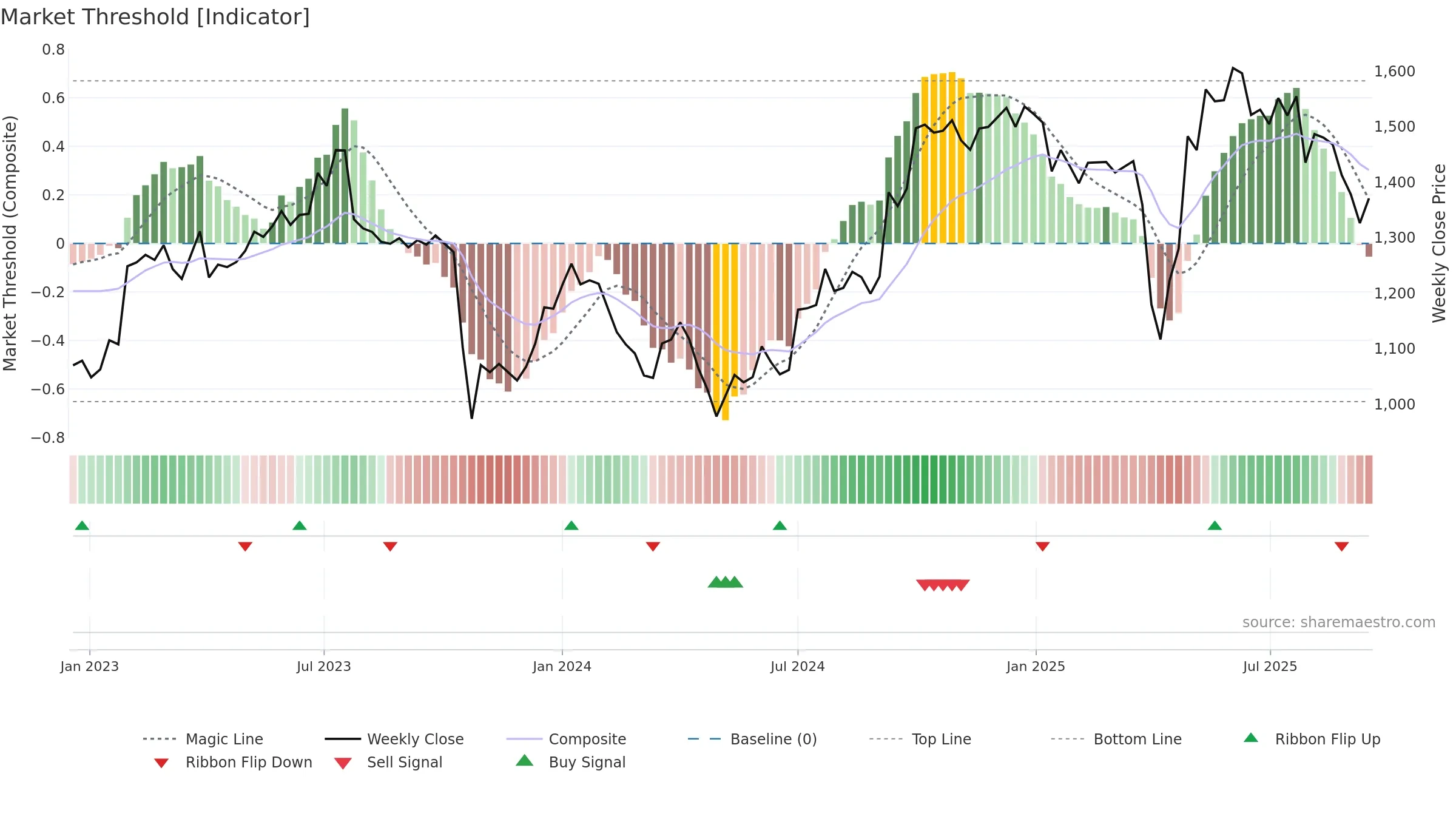Click the dark red ribbon segment in late 2023
The image size is (1456, 819).
(499, 479)
